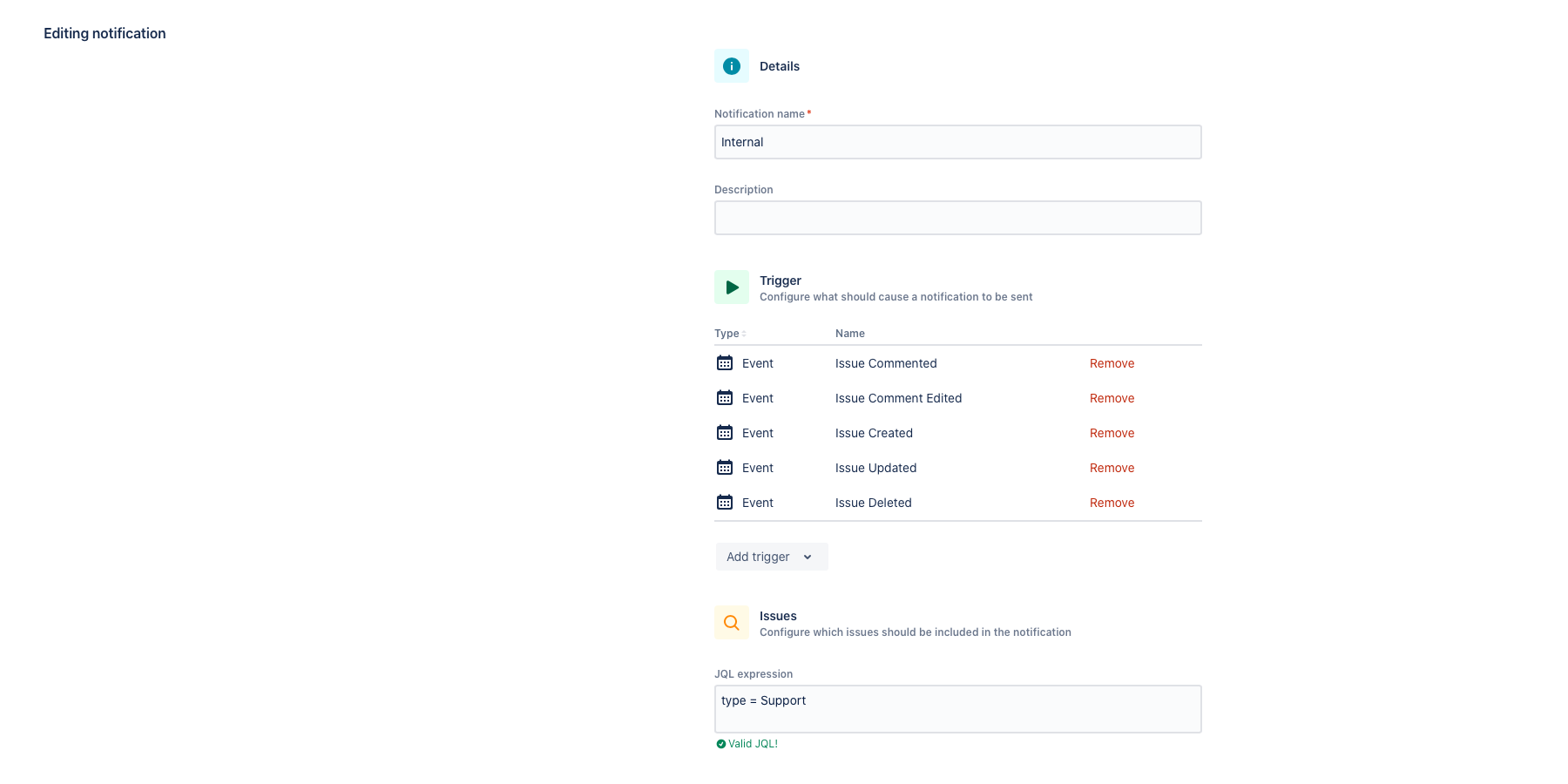Viewport: 1568px width, 784px height.
Task: Focus the Notification name field
Action: coord(957,142)
